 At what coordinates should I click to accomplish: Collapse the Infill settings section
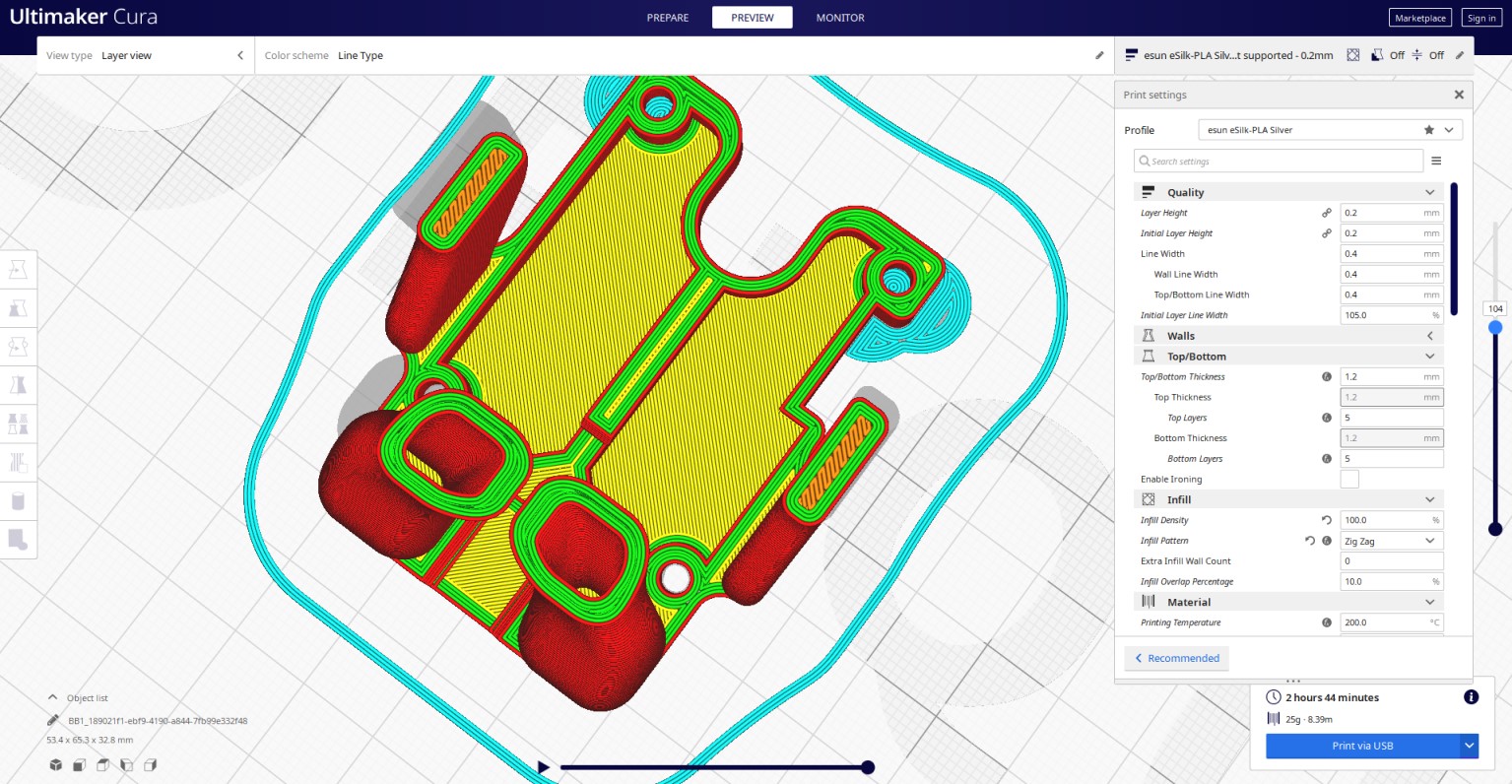(1288, 499)
